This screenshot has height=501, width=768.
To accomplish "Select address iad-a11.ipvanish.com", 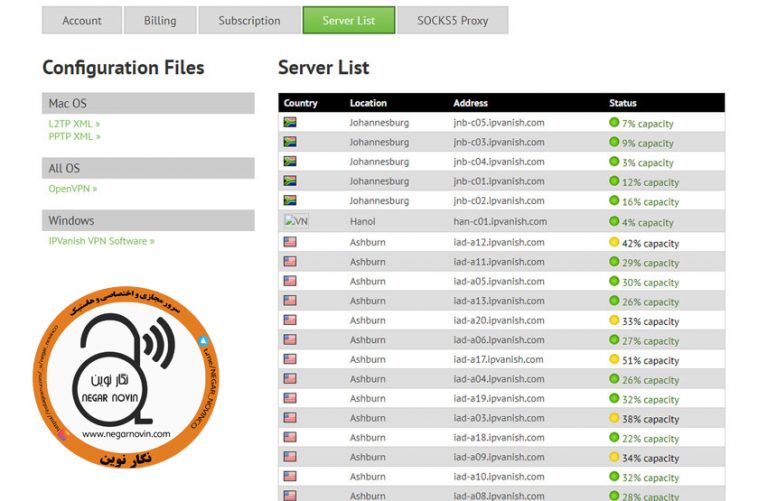I will 499,262.
